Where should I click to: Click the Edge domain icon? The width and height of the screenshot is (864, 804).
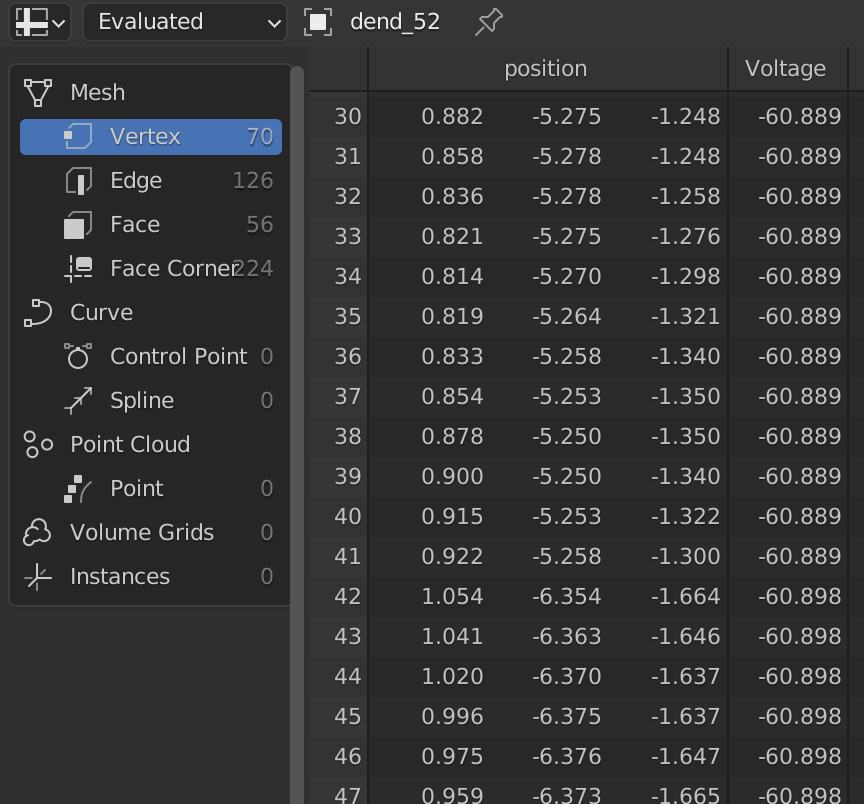coord(78,181)
